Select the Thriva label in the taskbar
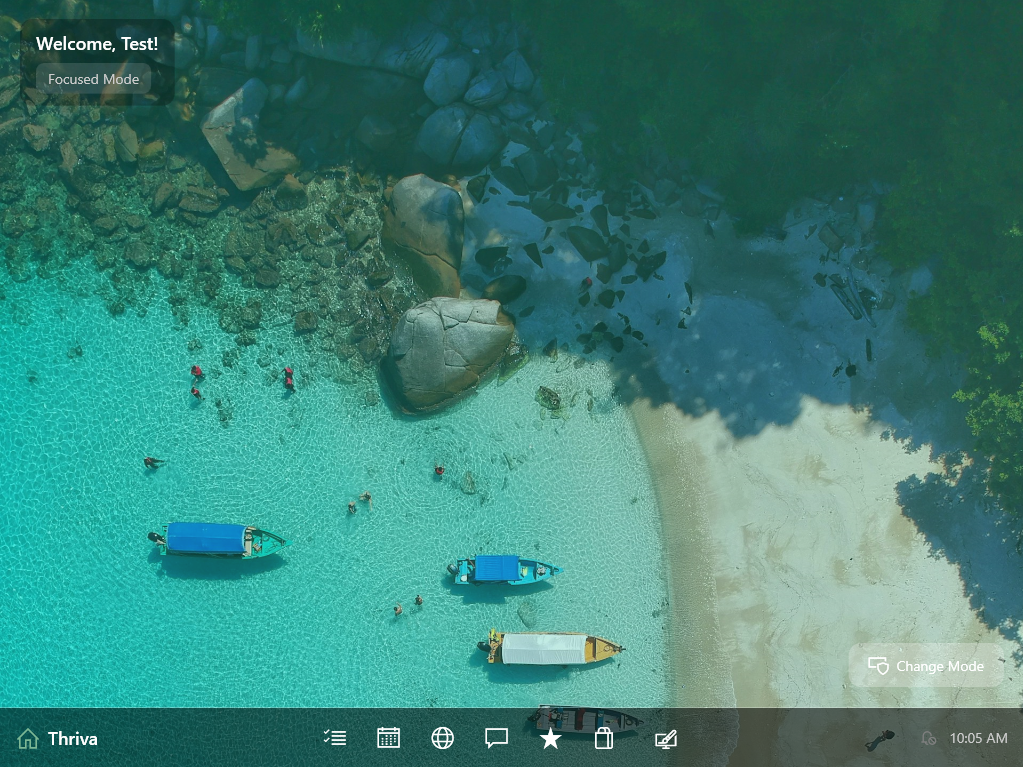 pyautogui.click(x=74, y=738)
